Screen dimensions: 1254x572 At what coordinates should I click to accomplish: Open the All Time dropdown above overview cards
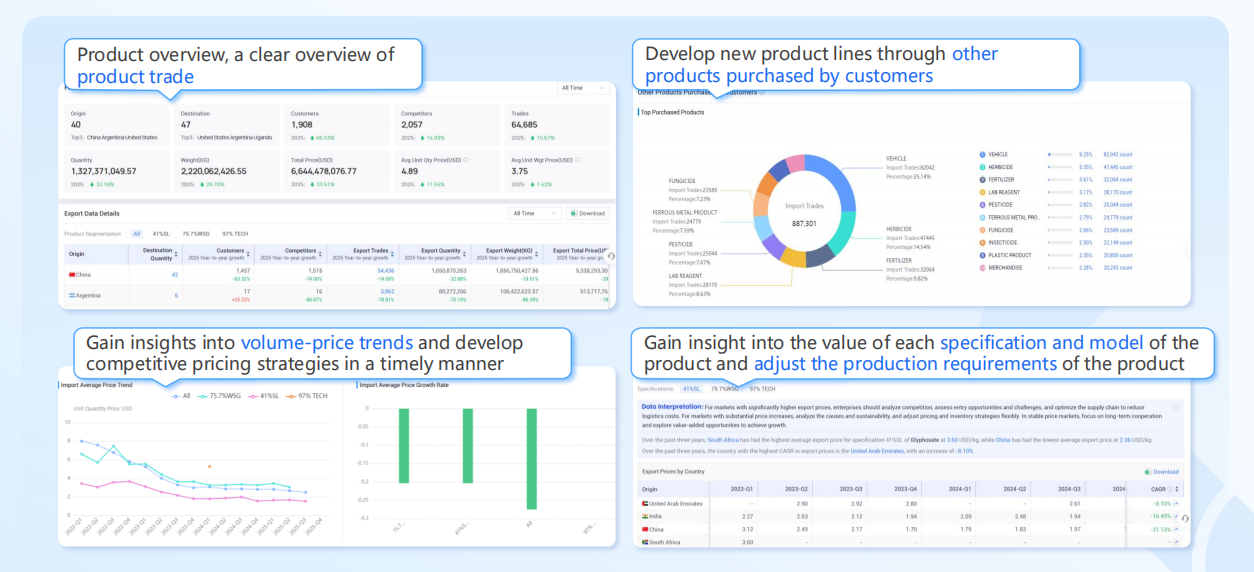[x=583, y=88]
